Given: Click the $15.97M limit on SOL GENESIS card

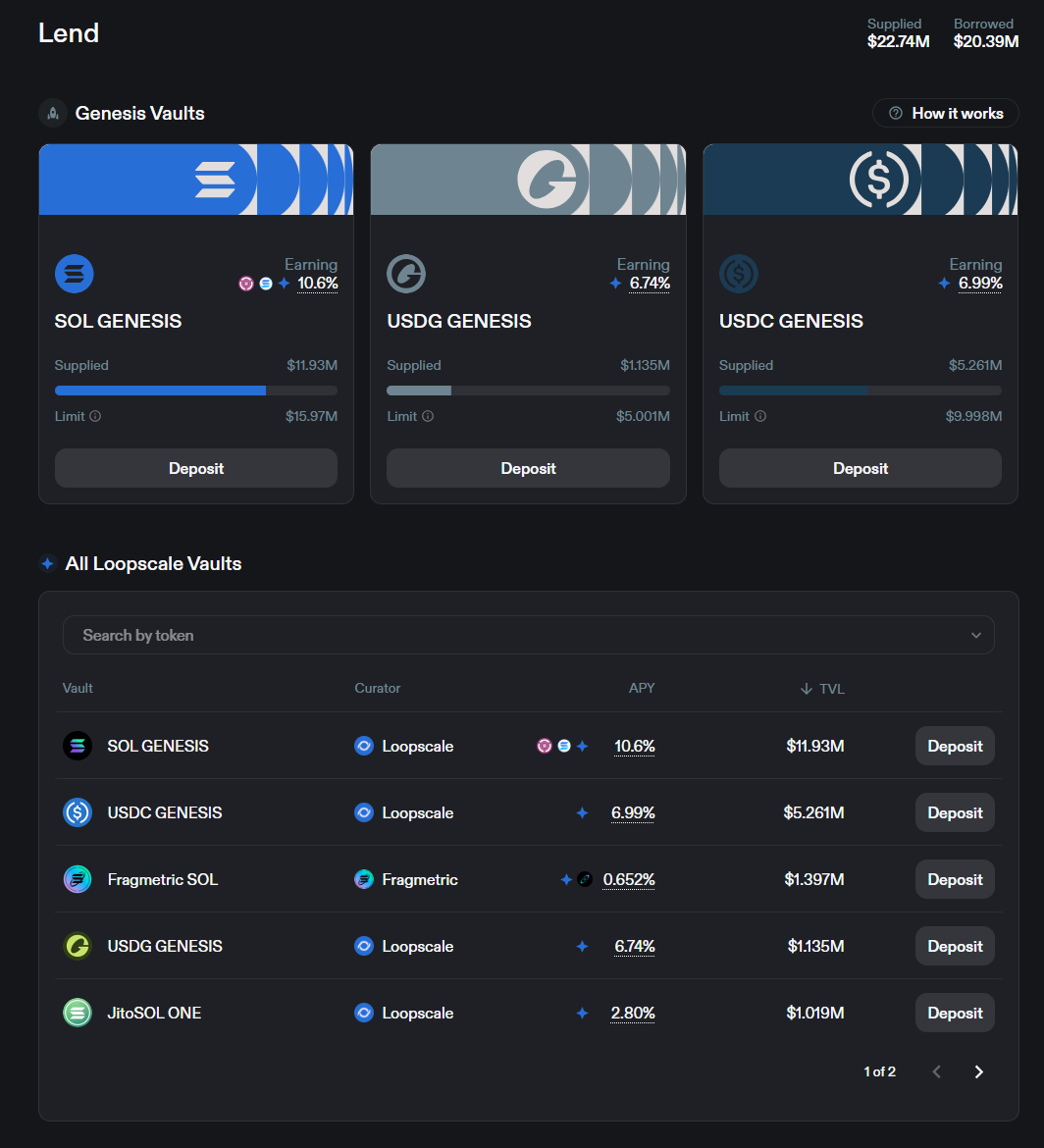Looking at the screenshot, I should 311,416.
